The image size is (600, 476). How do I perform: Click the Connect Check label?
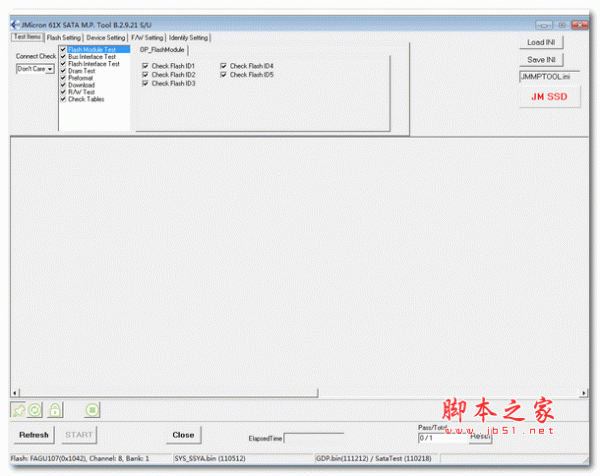pos(36,56)
